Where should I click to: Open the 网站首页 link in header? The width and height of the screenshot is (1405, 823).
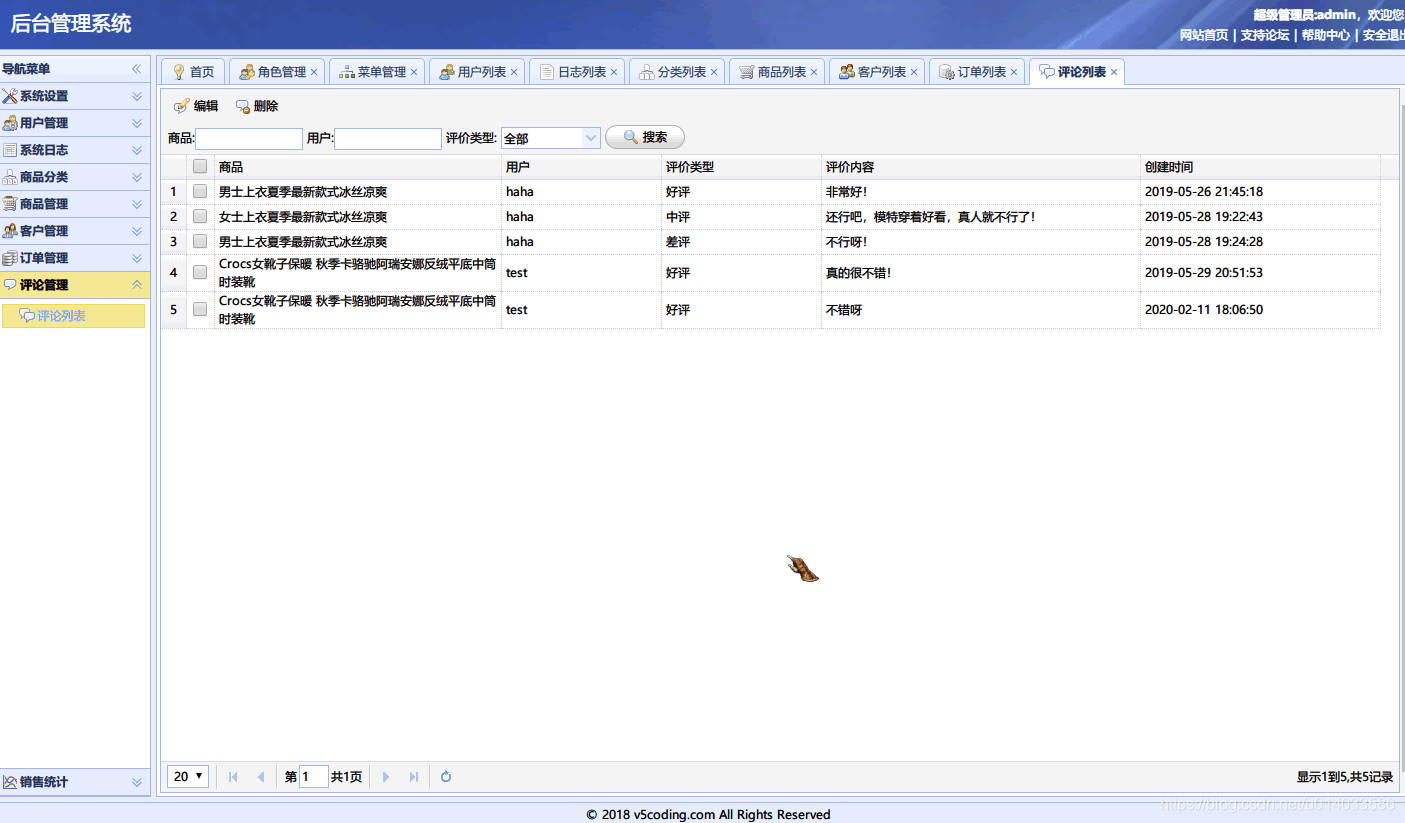tap(1204, 35)
